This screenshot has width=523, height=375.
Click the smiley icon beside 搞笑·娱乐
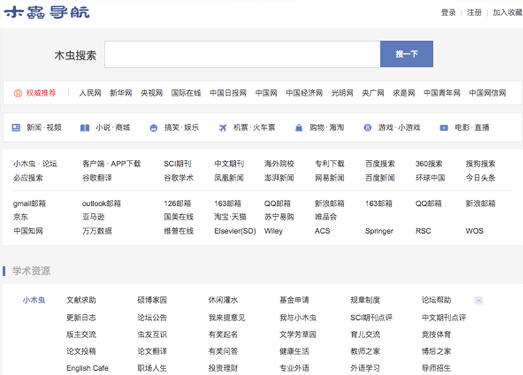click(x=153, y=128)
